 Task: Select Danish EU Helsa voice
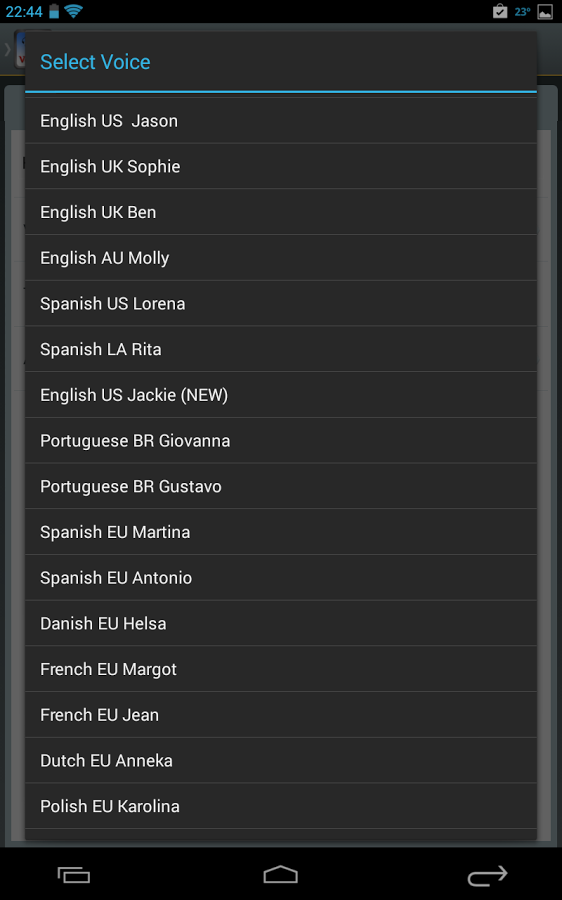(x=281, y=623)
